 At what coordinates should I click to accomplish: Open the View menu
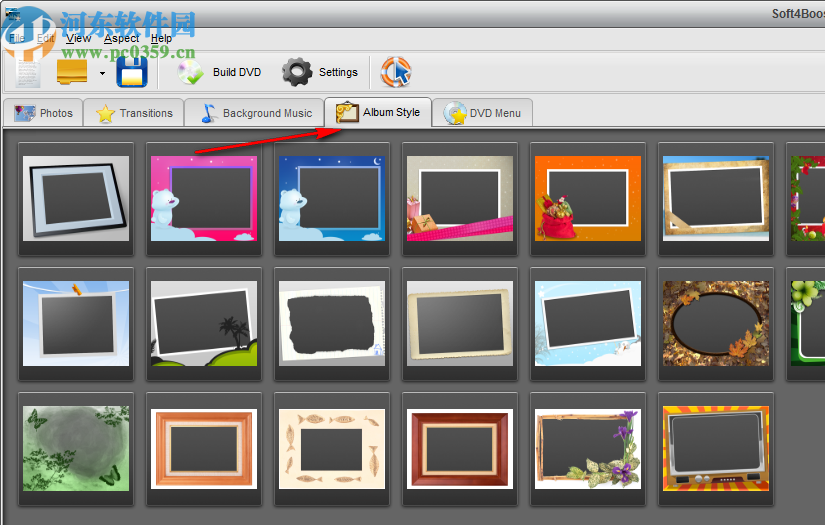pyautogui.click(x=78, y=38)
